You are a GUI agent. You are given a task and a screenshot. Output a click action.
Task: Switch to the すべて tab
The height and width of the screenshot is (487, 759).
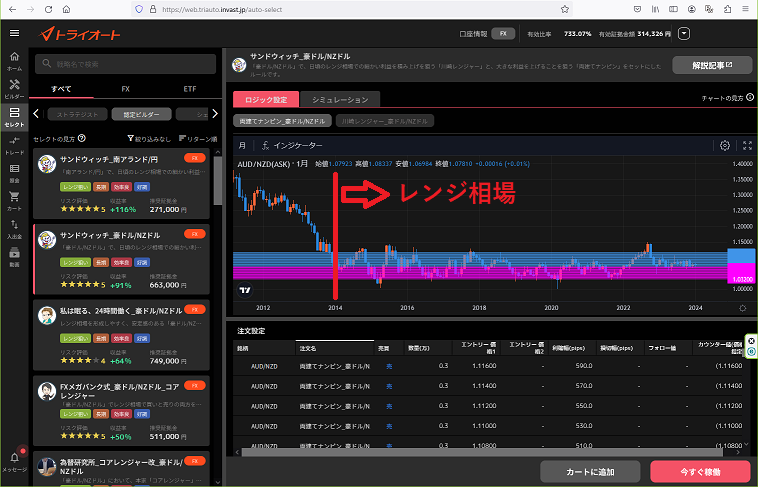pyautogui.click(x=61, y=89)
